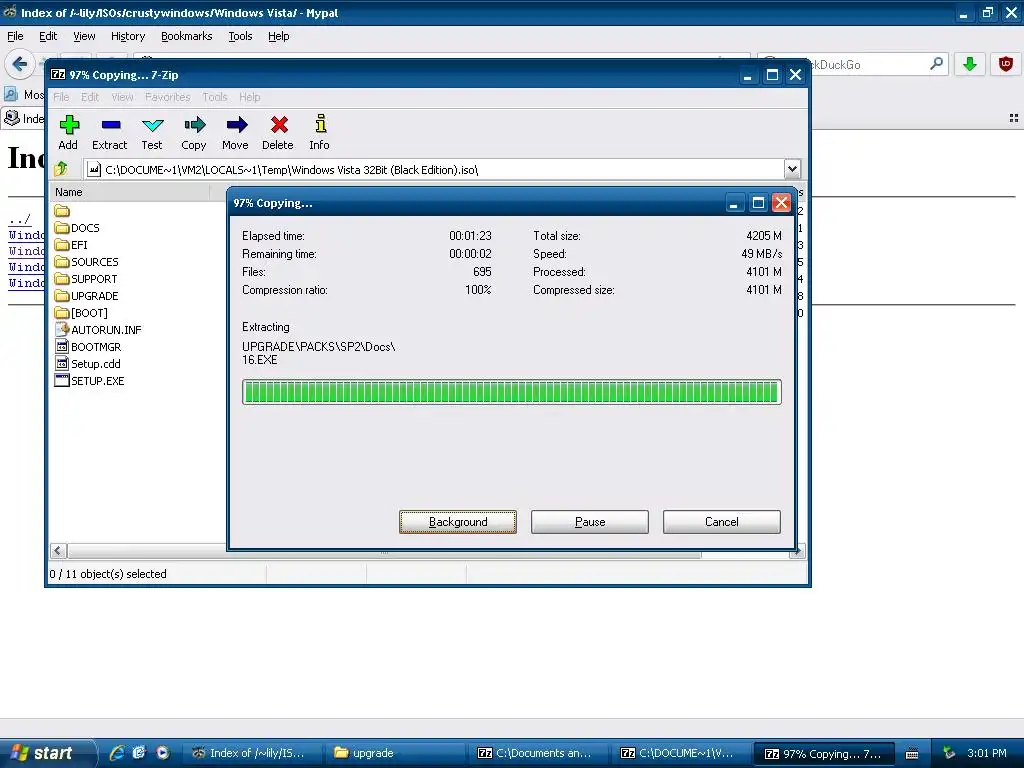1024x768 pixels.
Task: Switch to Index of /~lily taskbar button
Action: (251, 753)
